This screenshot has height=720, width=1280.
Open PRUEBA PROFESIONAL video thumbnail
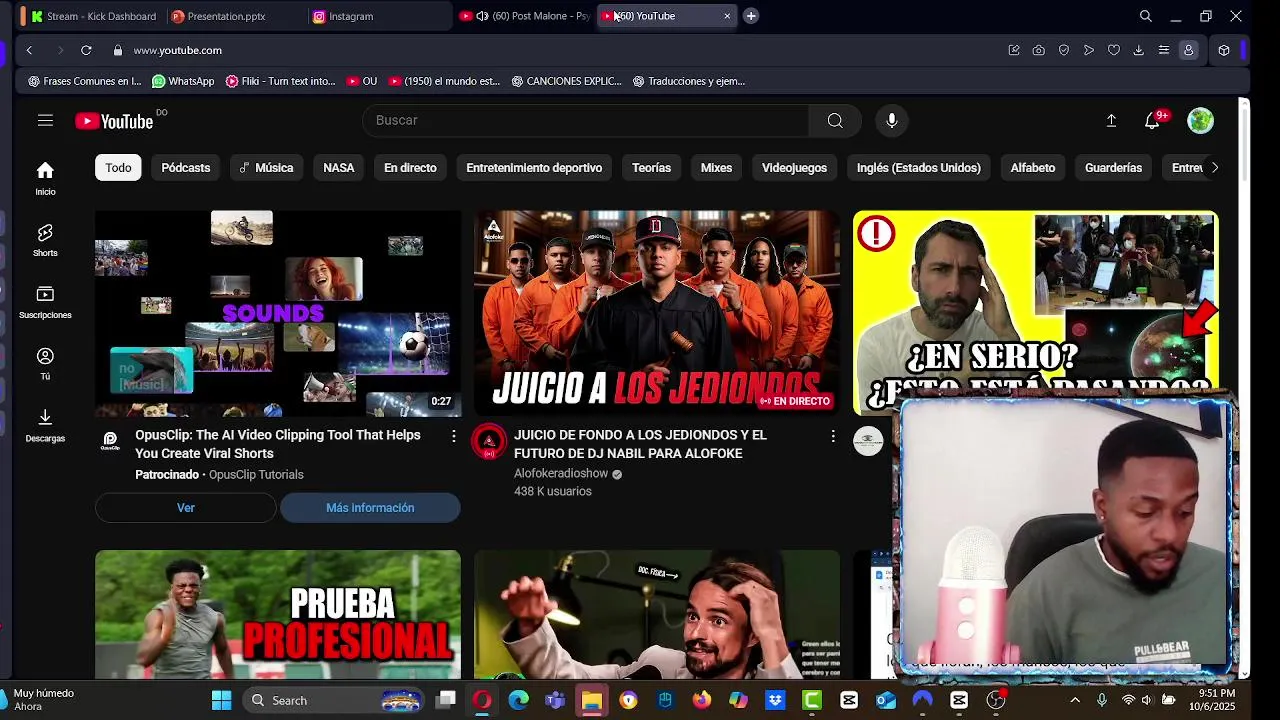coord(278,614)
